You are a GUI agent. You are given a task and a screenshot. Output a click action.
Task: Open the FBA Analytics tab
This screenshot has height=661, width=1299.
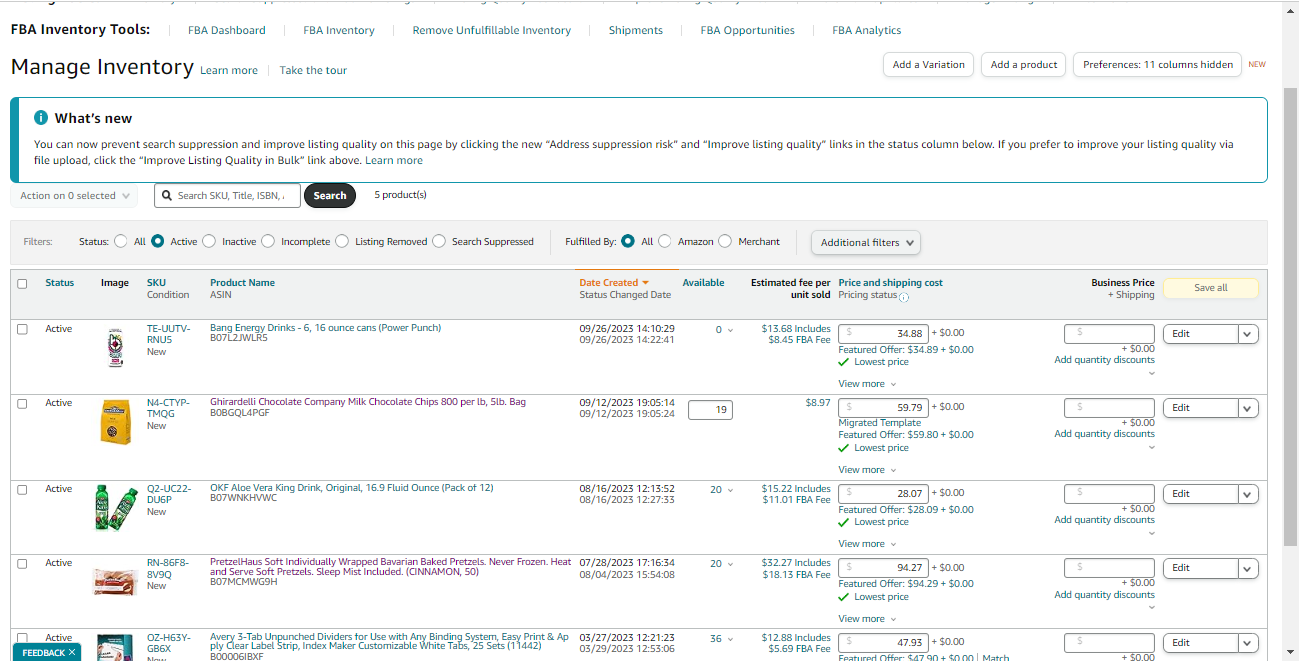(x=867, y=30)
